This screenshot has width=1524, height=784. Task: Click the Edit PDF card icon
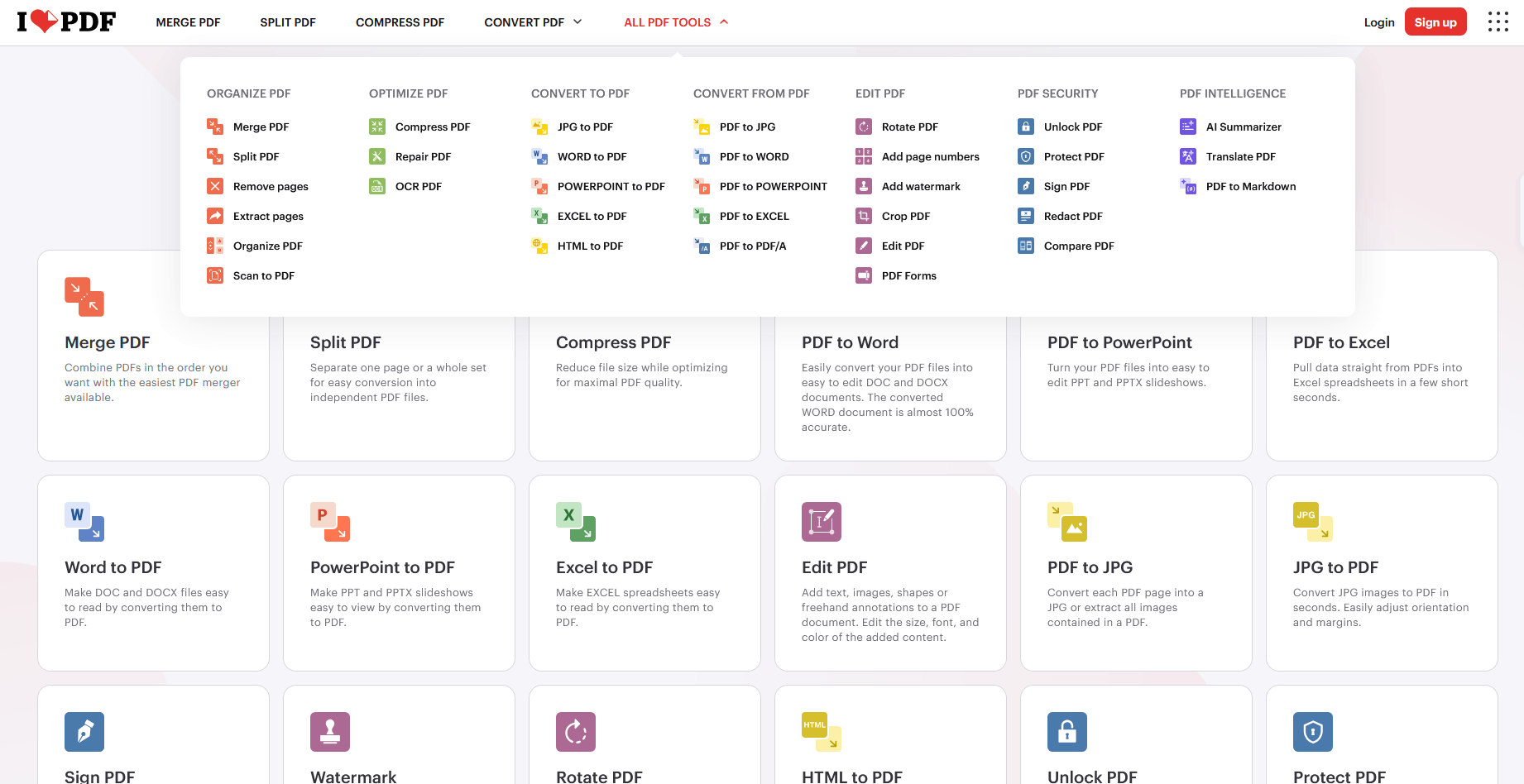pyautogui.click(x=822, y=522)
